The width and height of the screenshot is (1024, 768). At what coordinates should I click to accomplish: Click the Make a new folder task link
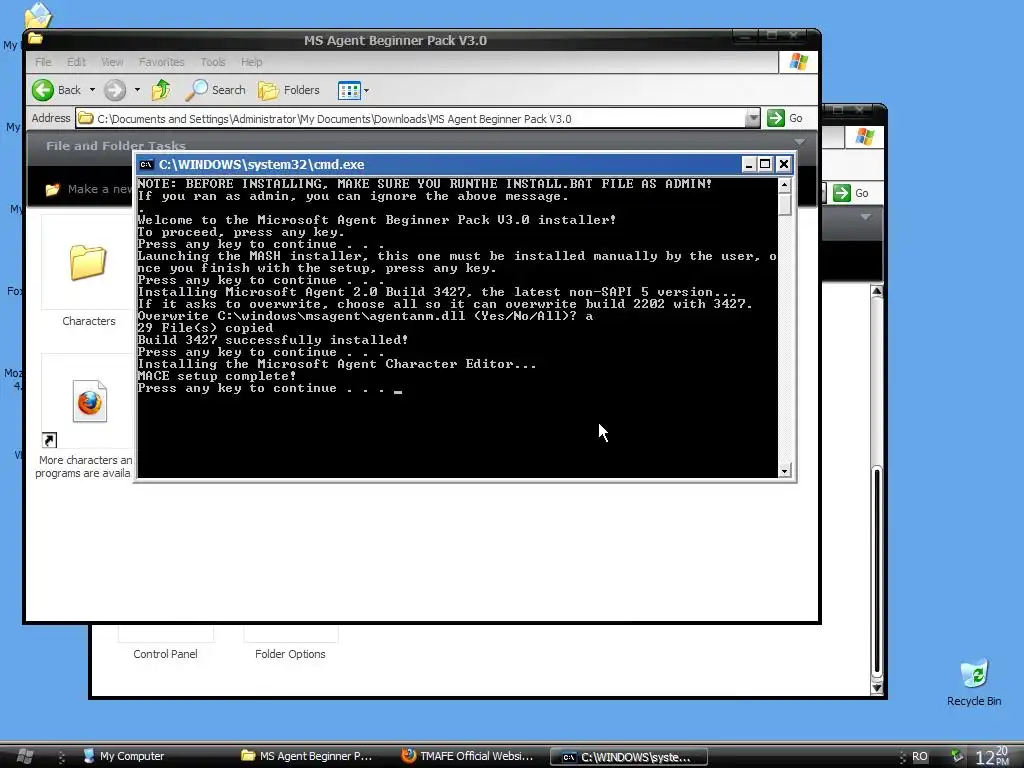point(91,189)
